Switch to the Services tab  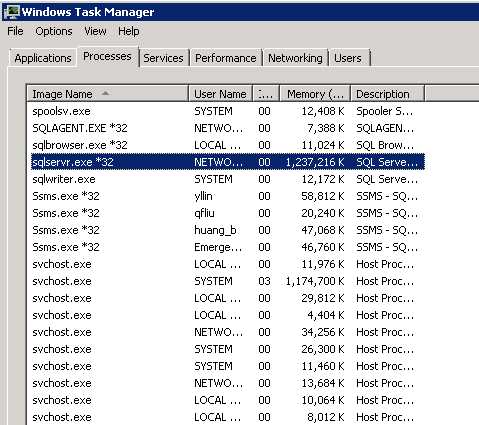[163, 58]
